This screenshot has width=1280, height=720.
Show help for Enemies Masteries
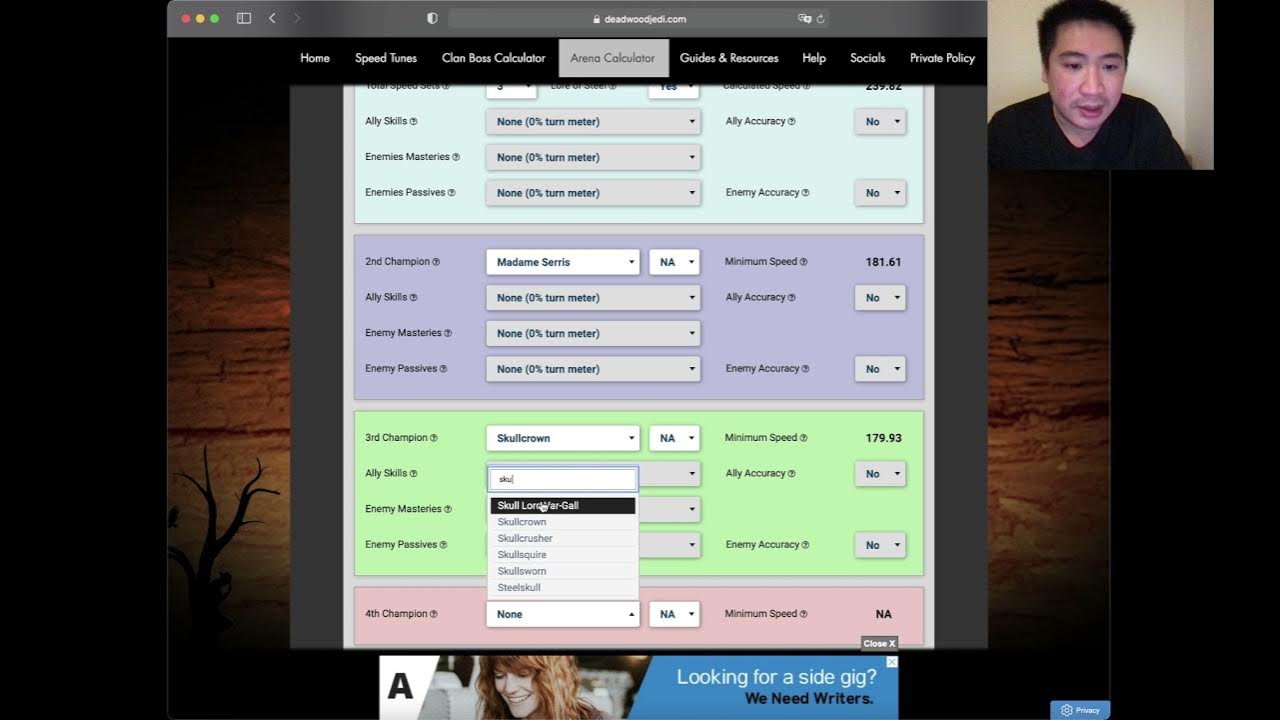point(456,157)
